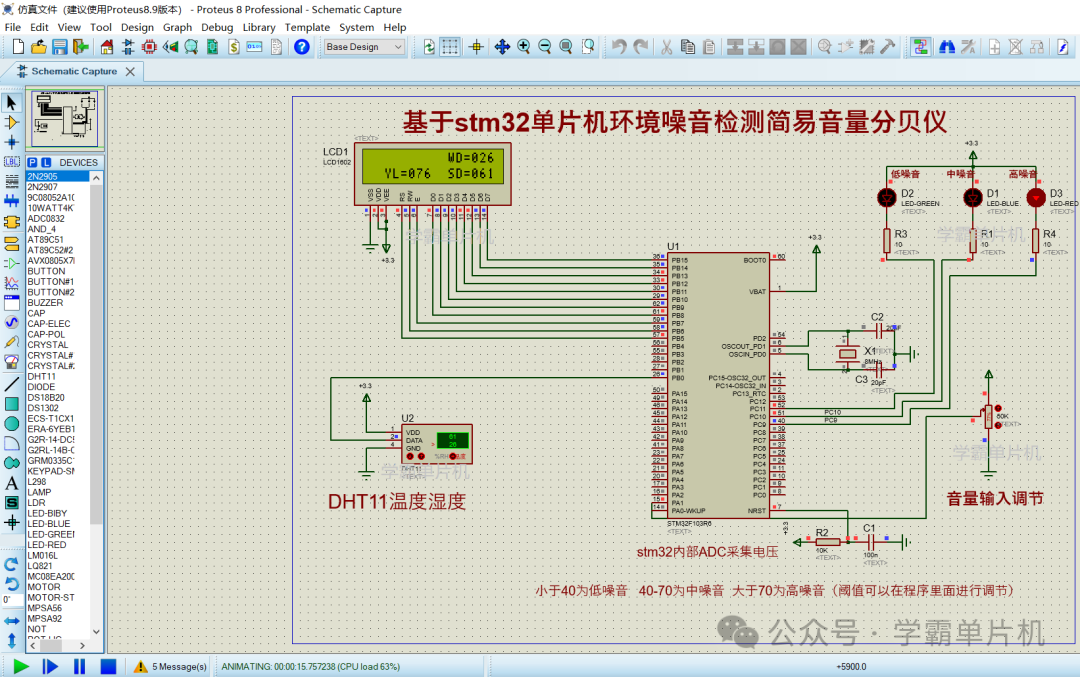This screenshot has width=1080, height=677.
Task: Pause the running simulation
Action: point(79,667)
